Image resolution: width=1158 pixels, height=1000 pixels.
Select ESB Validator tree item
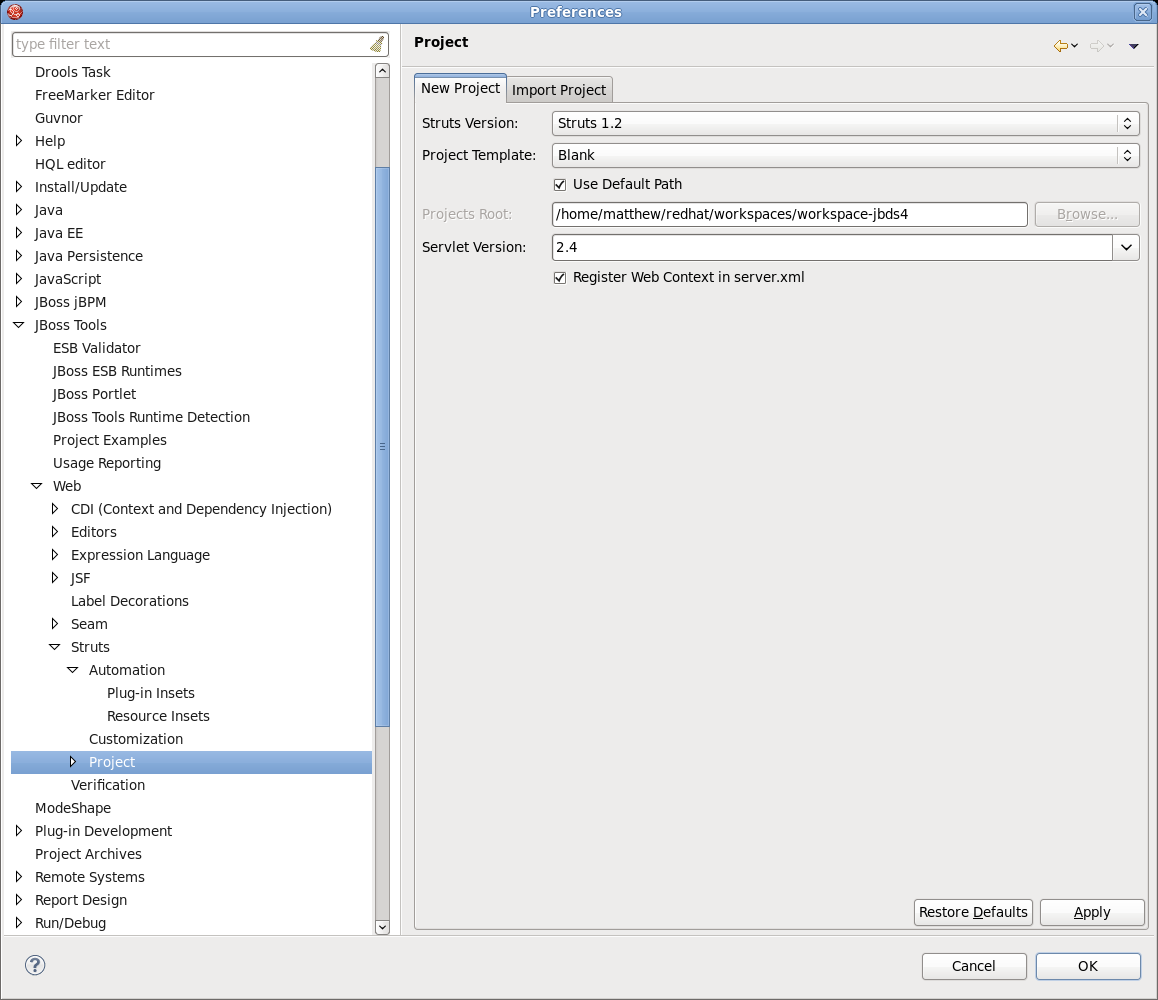tap(97, 348)
